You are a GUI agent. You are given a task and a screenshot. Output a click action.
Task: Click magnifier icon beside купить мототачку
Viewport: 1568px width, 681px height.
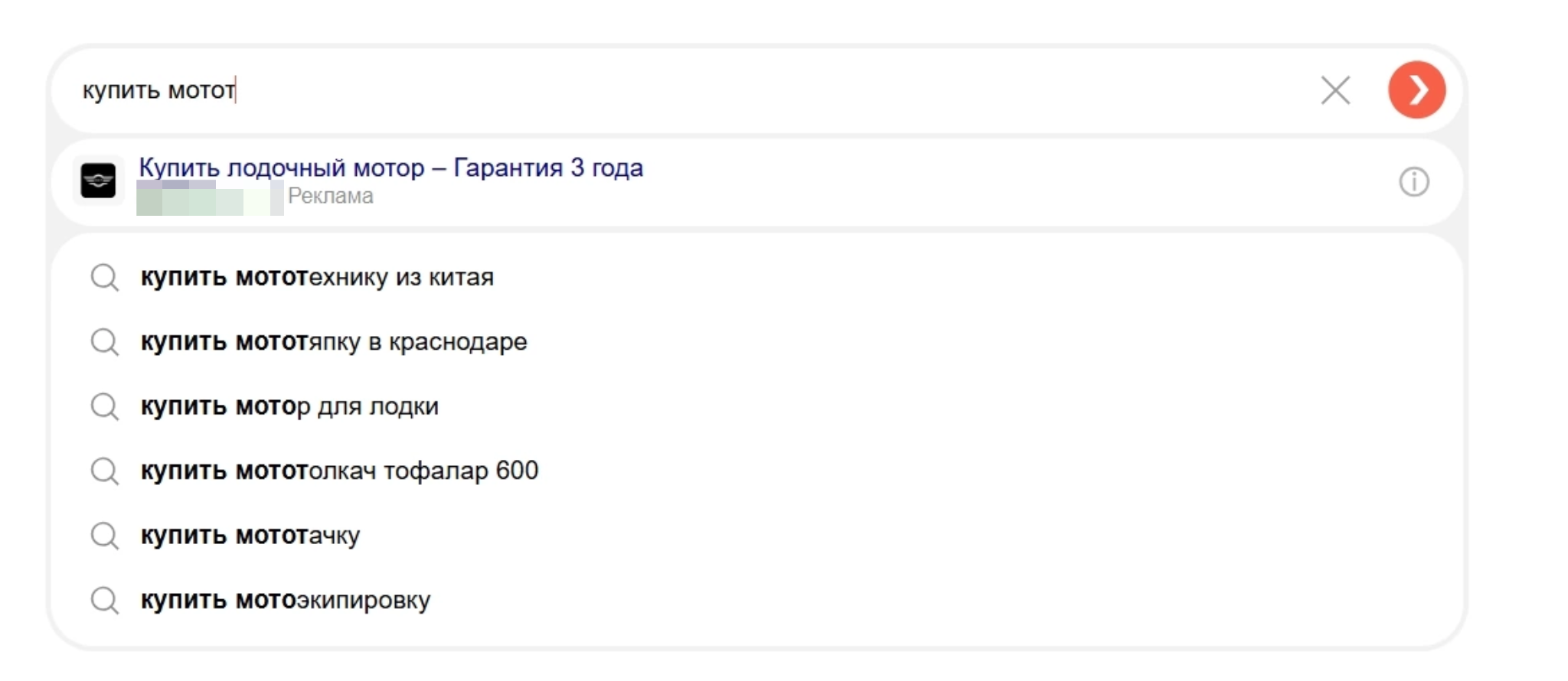104,536
